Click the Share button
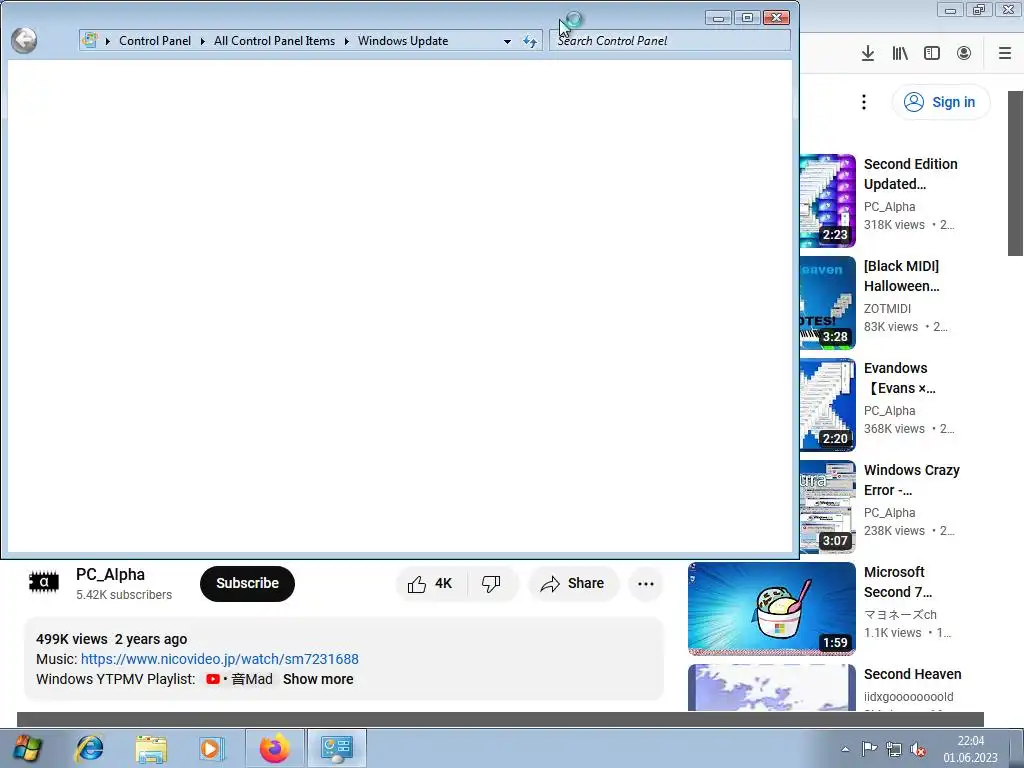Viewport: 1024px width, 768px height. [573, 583]
